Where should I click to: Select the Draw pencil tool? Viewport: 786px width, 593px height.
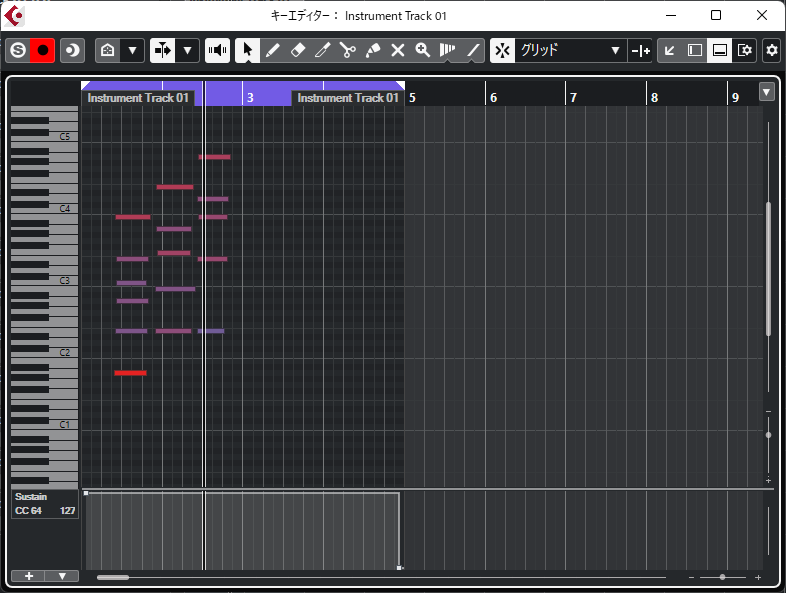tap(272, 50)
